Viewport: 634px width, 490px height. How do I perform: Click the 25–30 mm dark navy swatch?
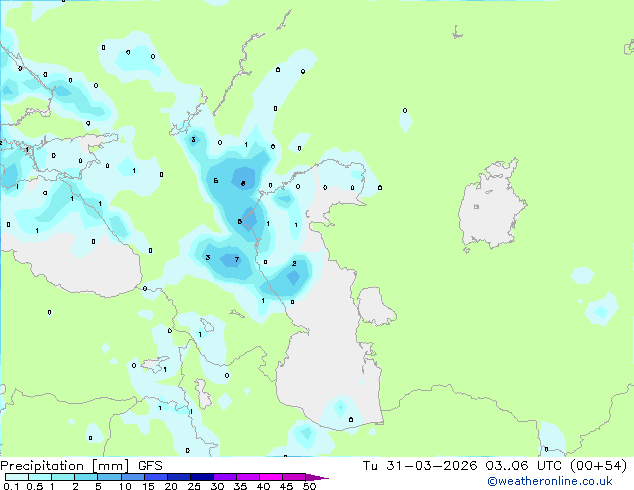pos(201,477)
